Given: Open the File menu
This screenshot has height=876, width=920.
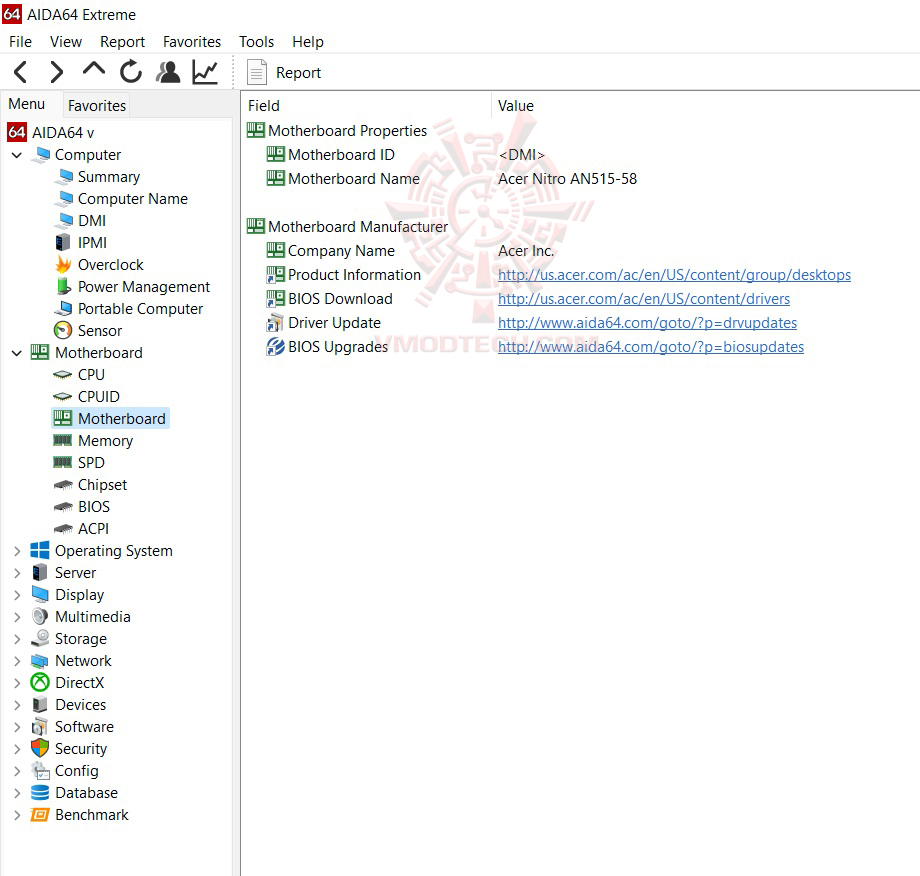Looking at the screenshot, I should tap(21, 42).
